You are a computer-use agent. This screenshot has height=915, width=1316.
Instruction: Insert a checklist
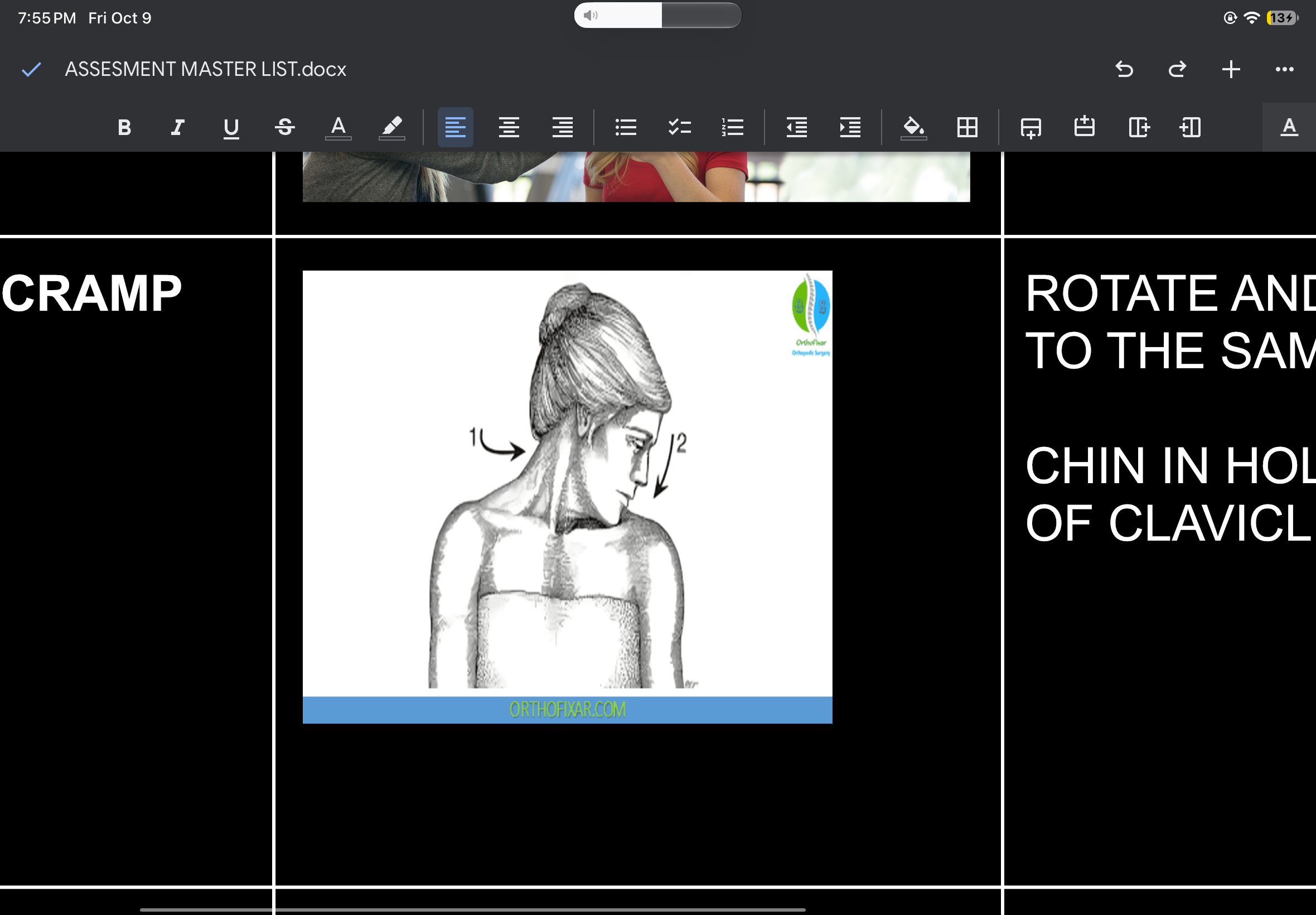pos(680,127)
